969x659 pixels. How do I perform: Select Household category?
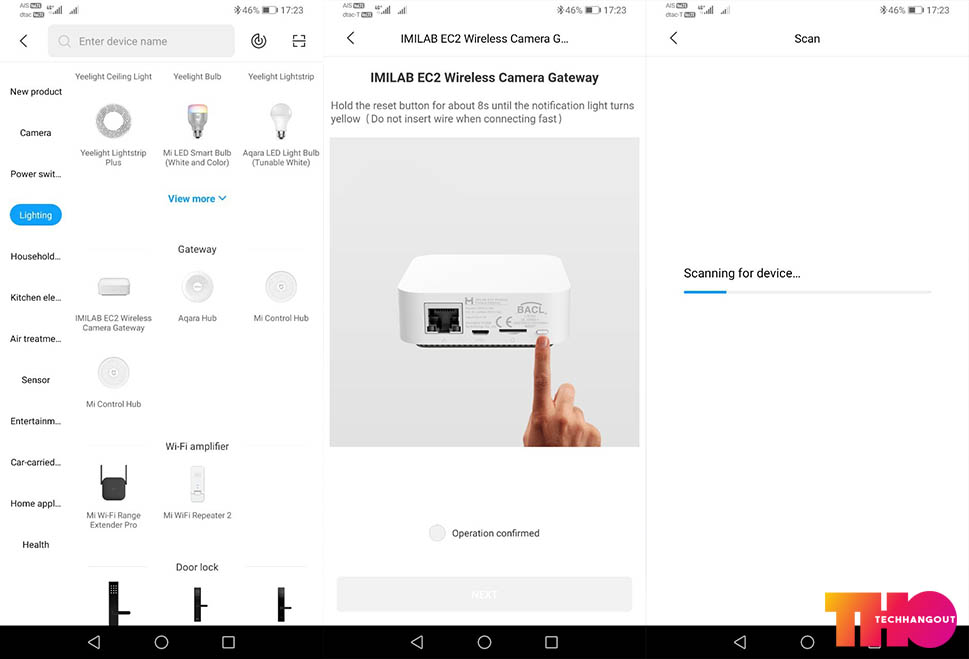tap(36, 256)
